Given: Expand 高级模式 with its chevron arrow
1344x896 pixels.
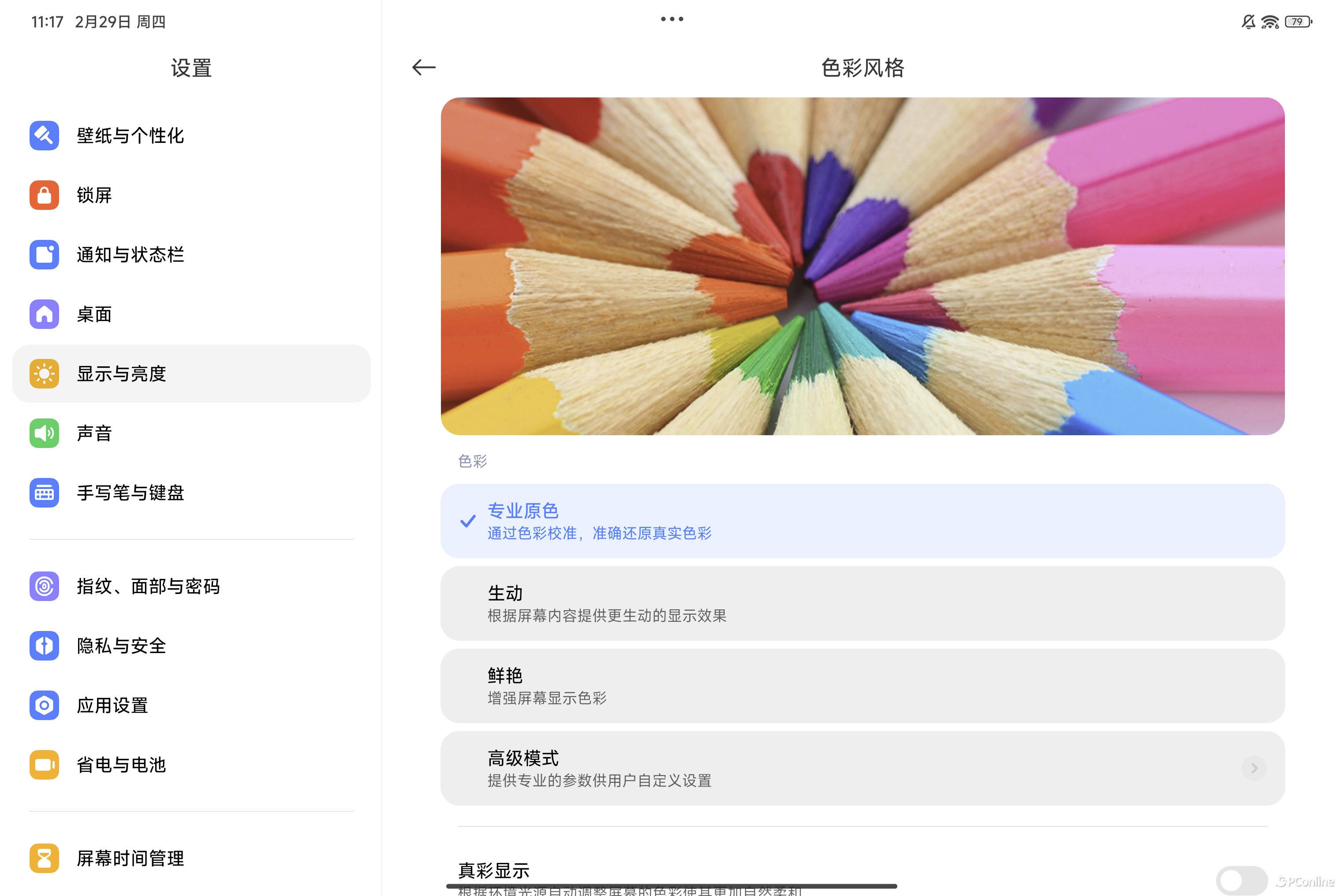Looking at the screenshot, I should coord(1254,769).
